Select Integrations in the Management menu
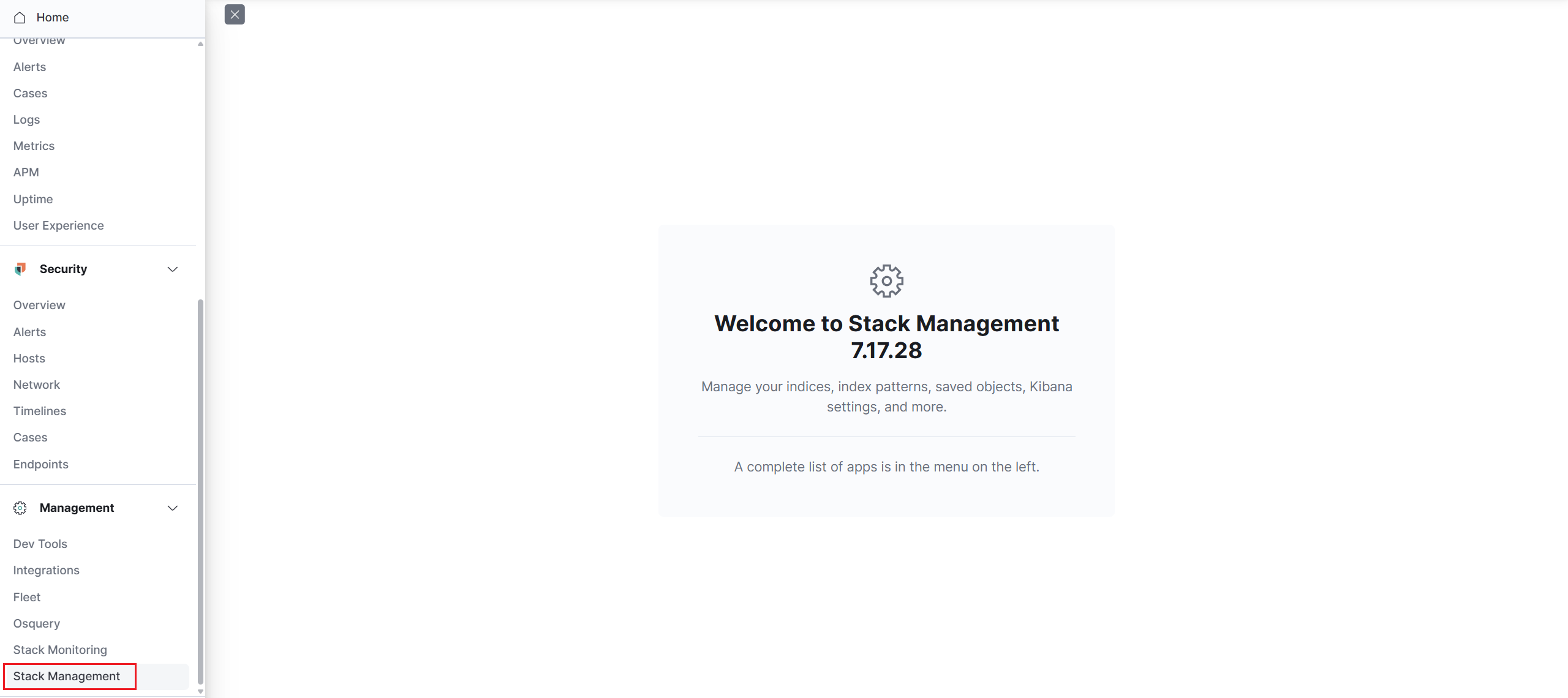This screenshot has height=698, width=1568. tap(47, 570)
